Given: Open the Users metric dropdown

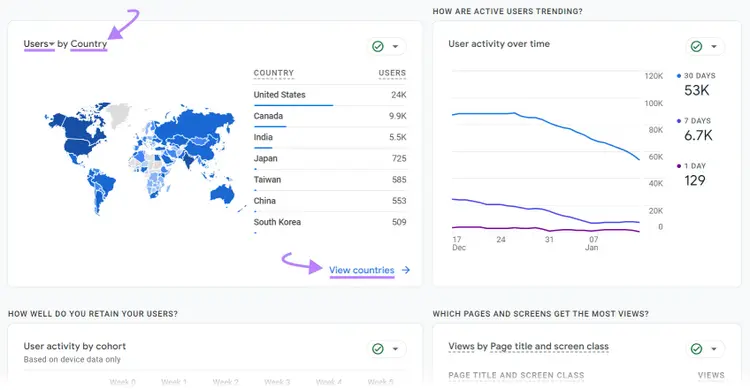Looking at the screenshot, I should click(39, 44).
